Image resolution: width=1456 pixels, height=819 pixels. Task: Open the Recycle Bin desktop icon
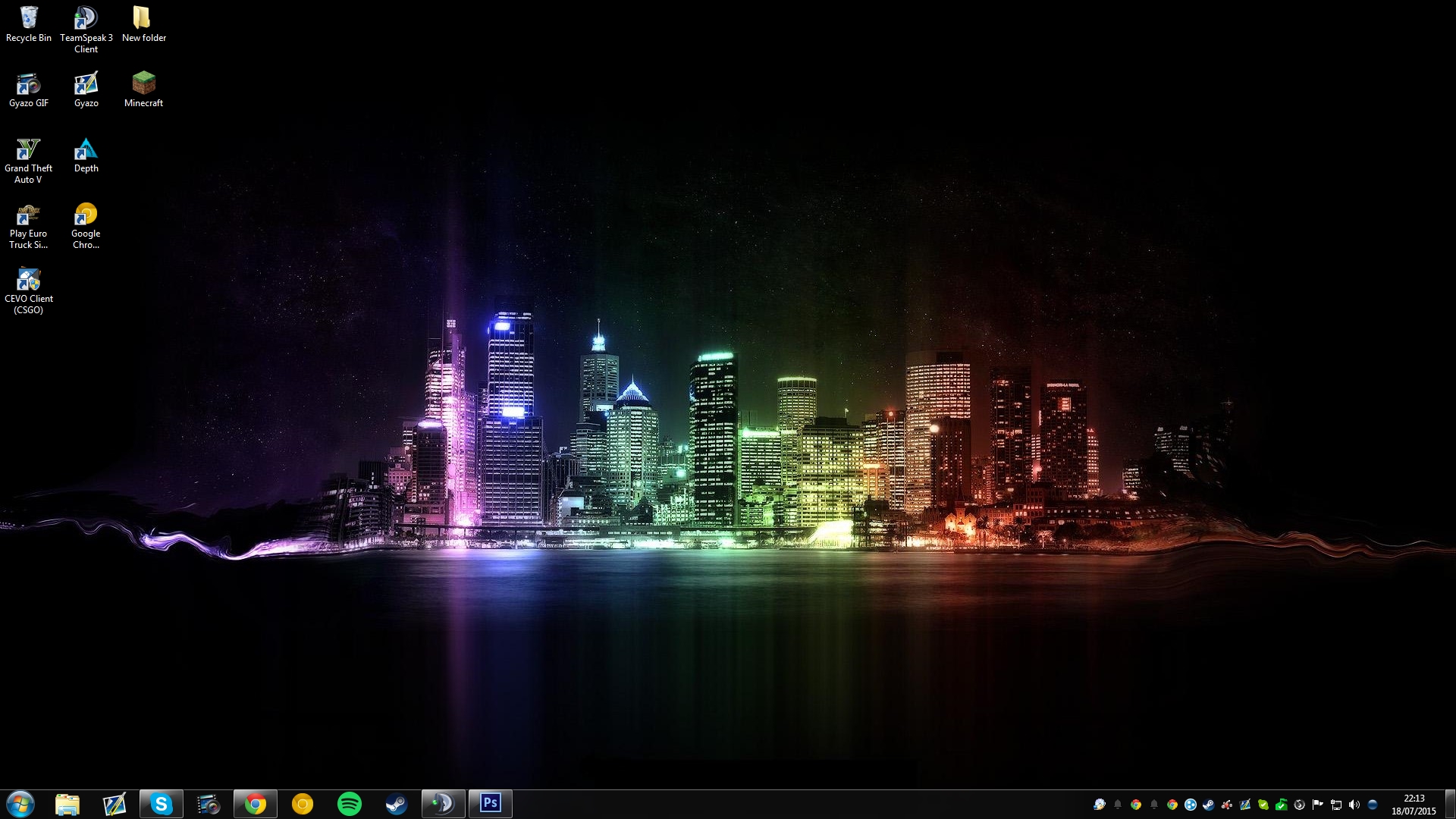(x=29, y=24)
